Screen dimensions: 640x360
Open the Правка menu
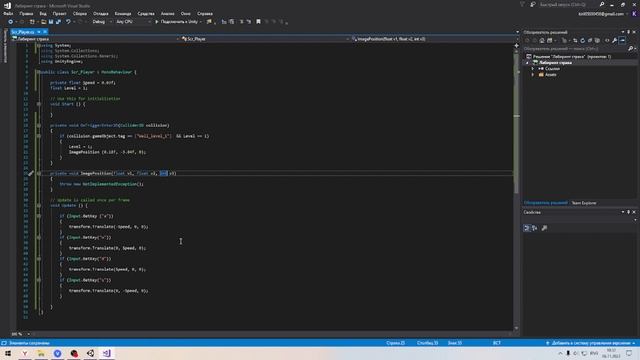26,13
